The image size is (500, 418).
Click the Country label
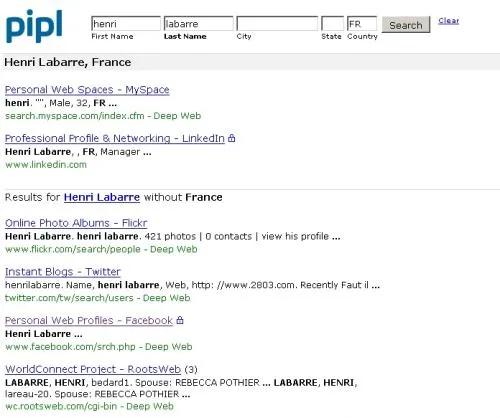[x=362, y=36]
